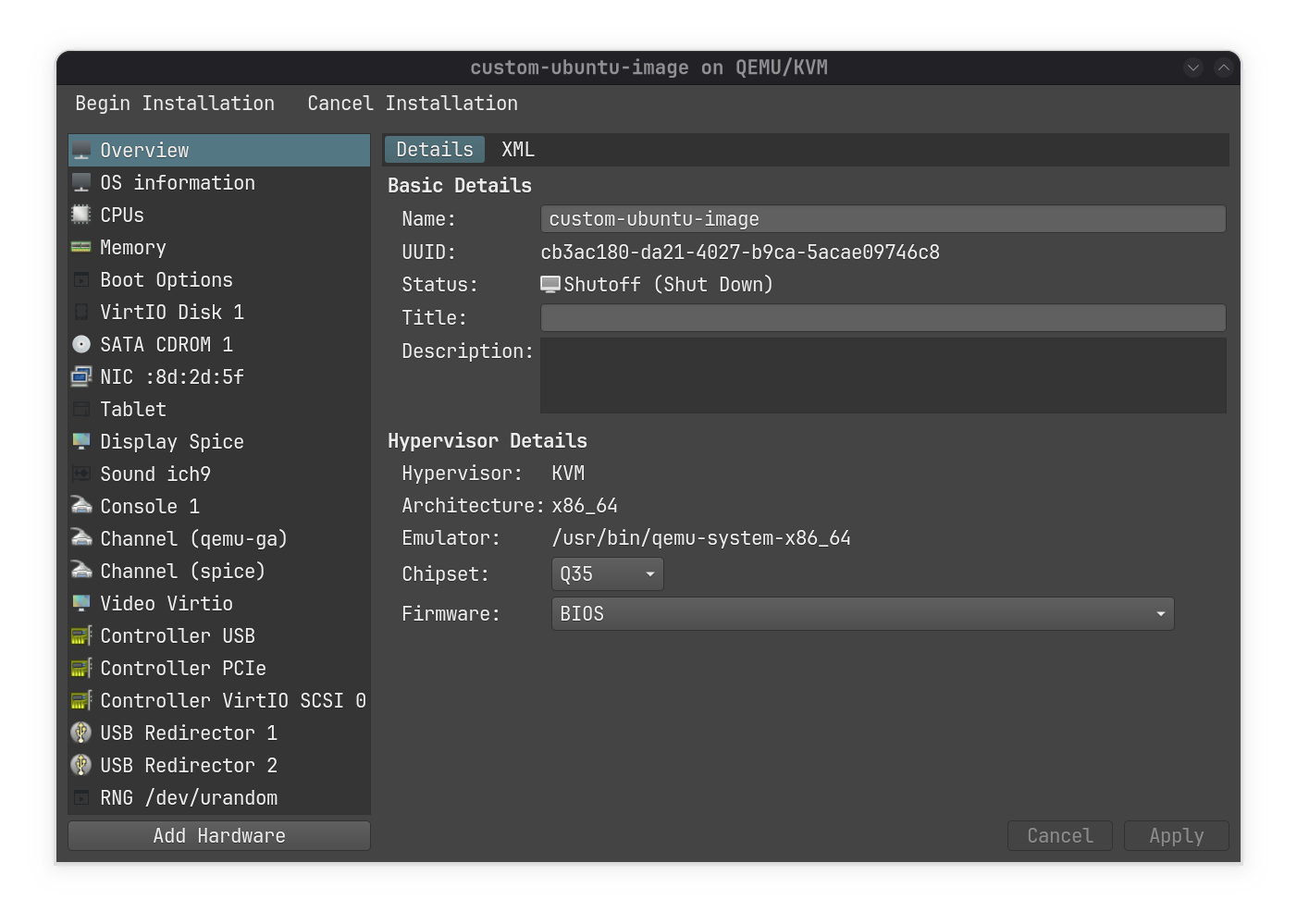Image resolution: width=1297 pixels, height=924 pixels.
Task: Click the Memory module icon
Action: coord(81,248)
